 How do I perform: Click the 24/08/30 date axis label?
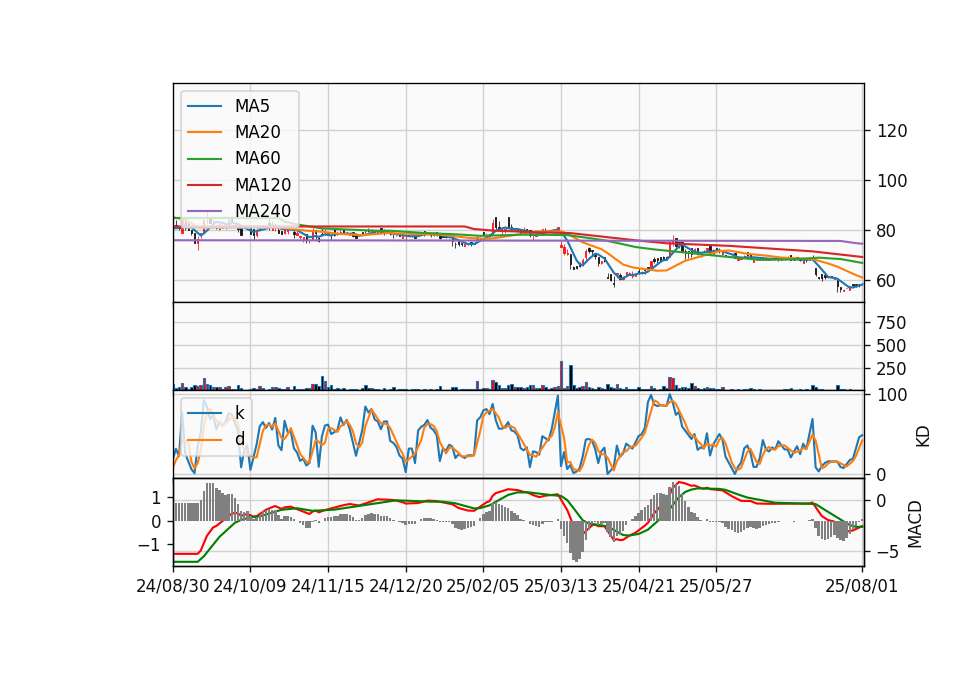(173, 586)
